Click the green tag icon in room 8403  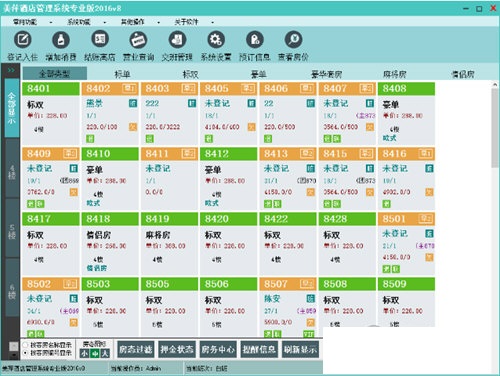pyautogui.click(x=150, y=139)
